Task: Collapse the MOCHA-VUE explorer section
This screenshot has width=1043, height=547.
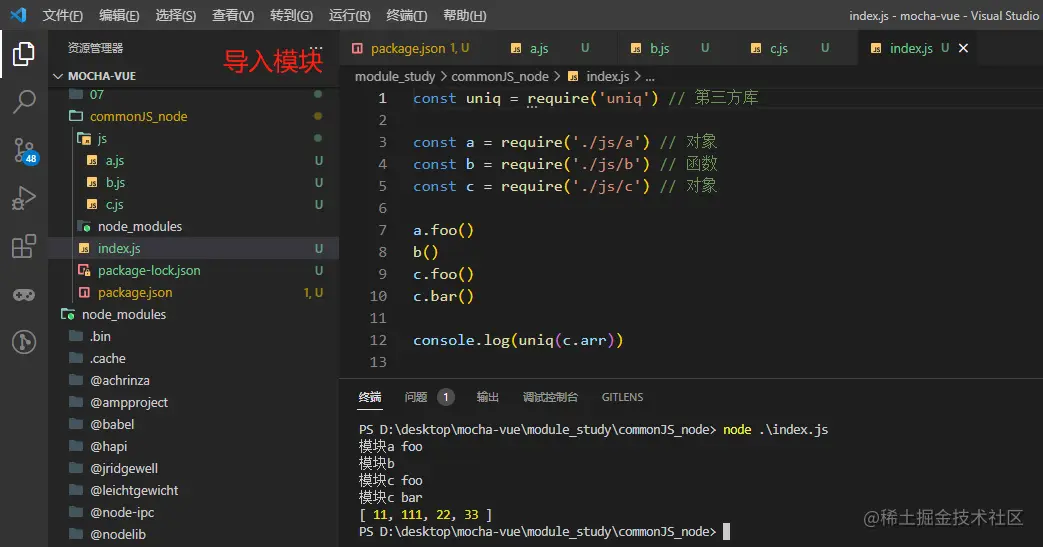Action: pyautogui.click(x=193, y=76)
